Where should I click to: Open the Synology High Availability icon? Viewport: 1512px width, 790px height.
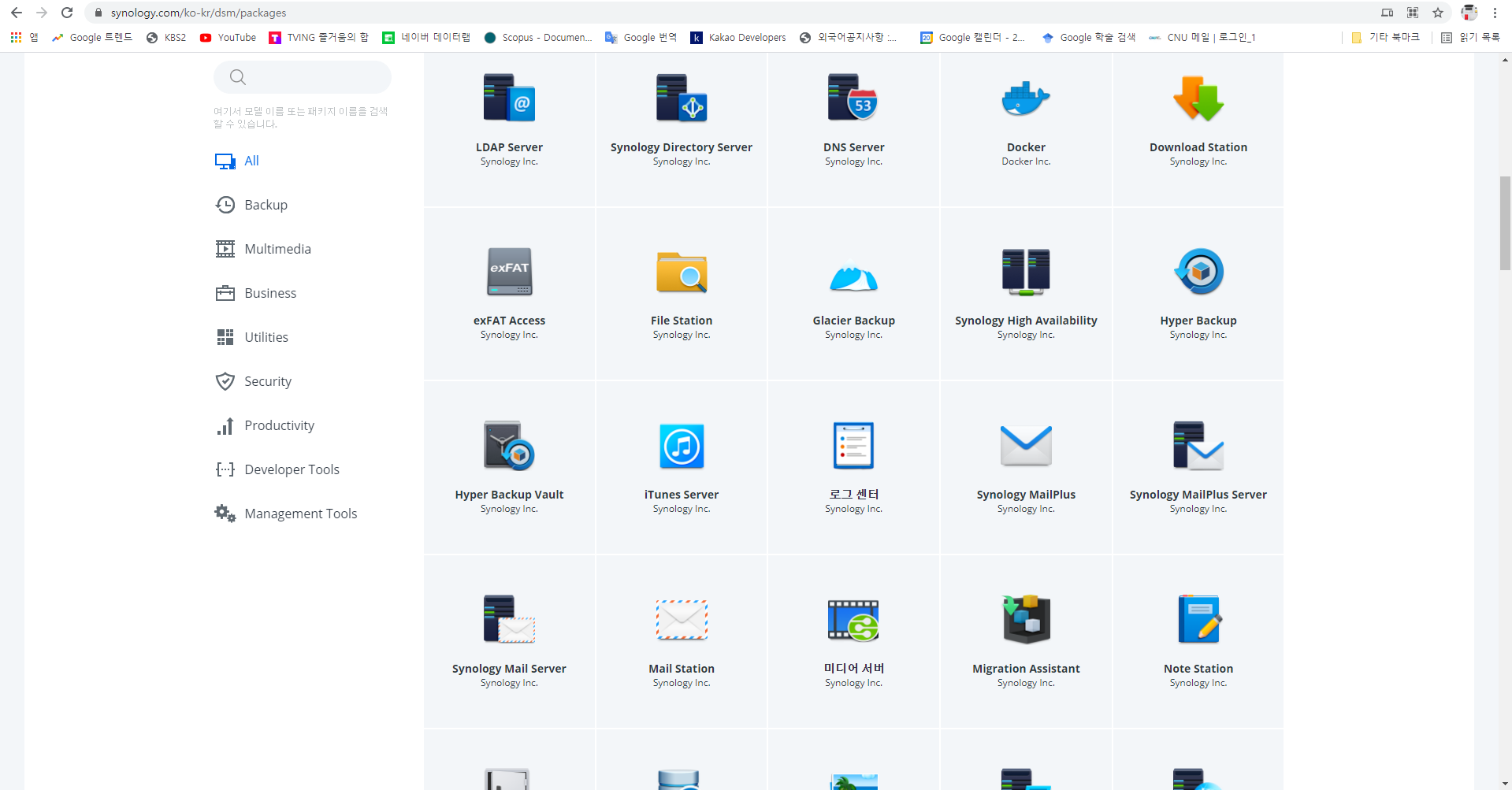[1026, 272]
